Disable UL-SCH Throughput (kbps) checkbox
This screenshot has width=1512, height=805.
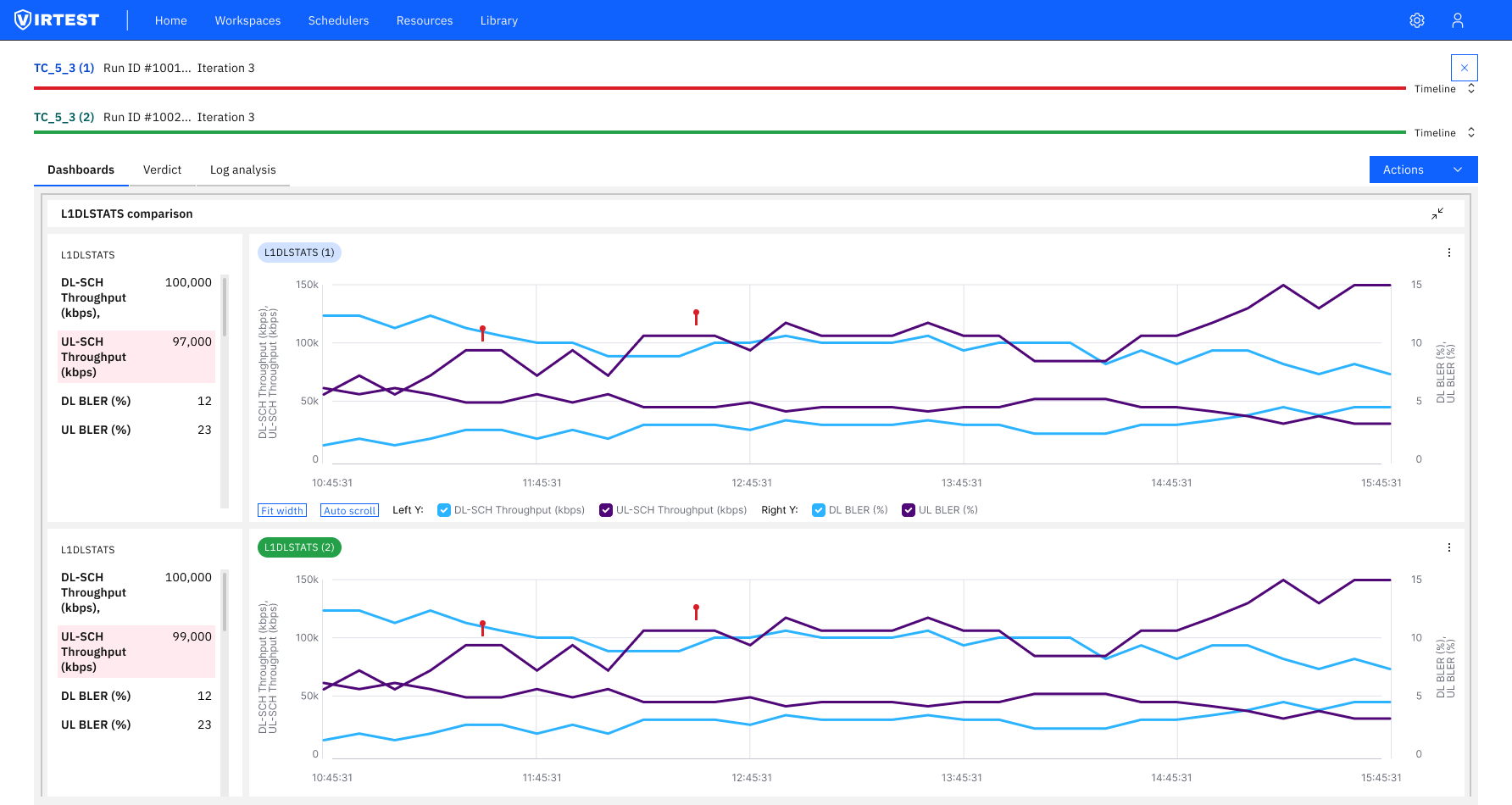[x=606, y=509]
